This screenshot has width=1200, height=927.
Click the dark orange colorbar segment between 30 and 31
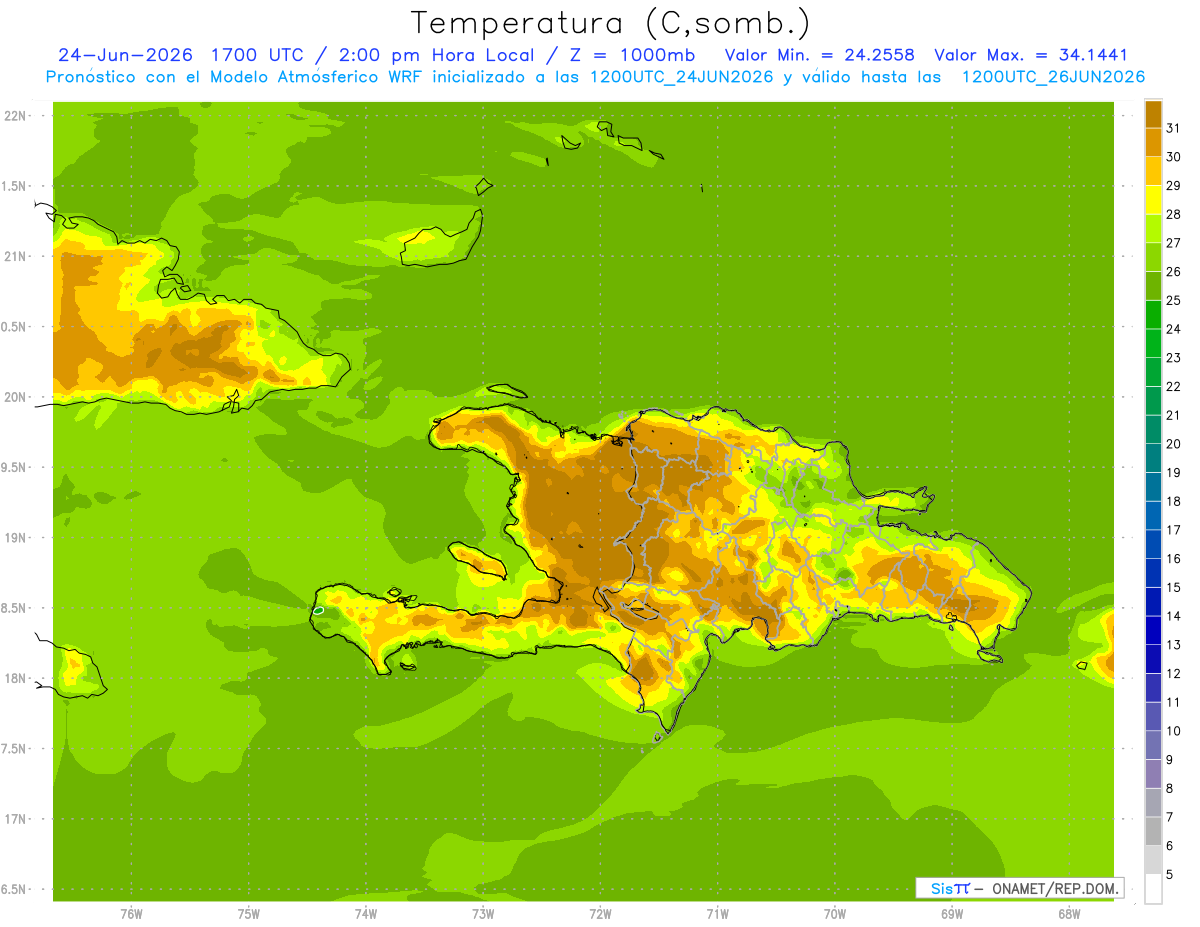click(1153, 142)
